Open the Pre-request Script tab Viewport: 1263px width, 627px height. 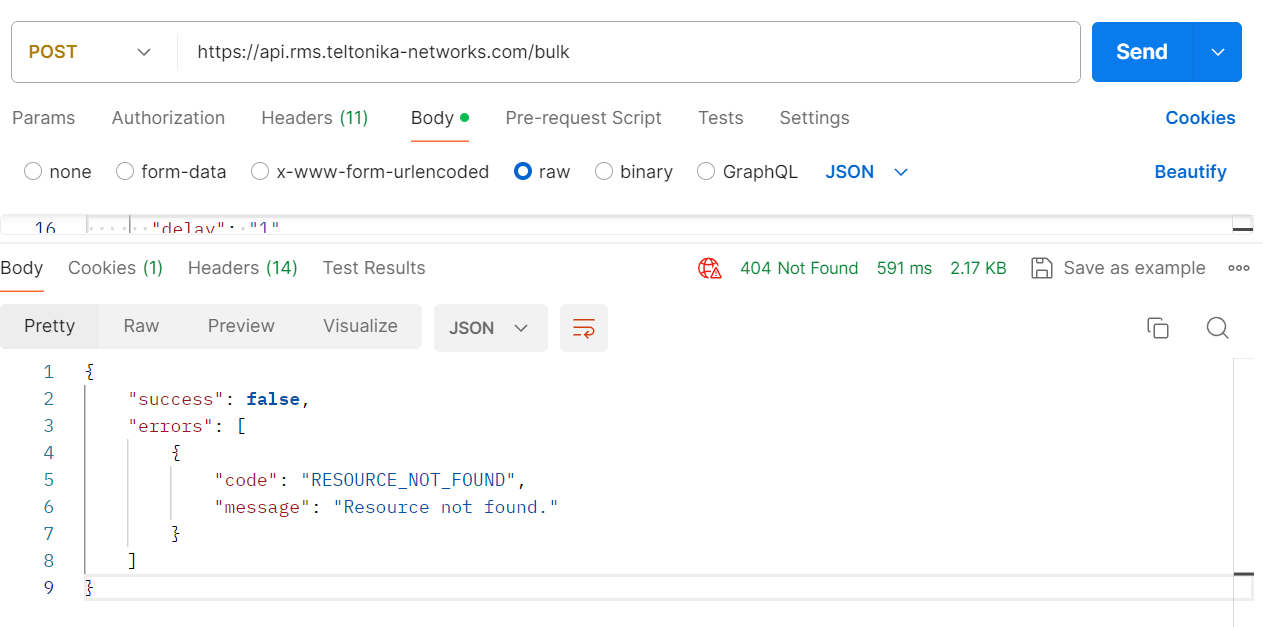click(583, 118)
